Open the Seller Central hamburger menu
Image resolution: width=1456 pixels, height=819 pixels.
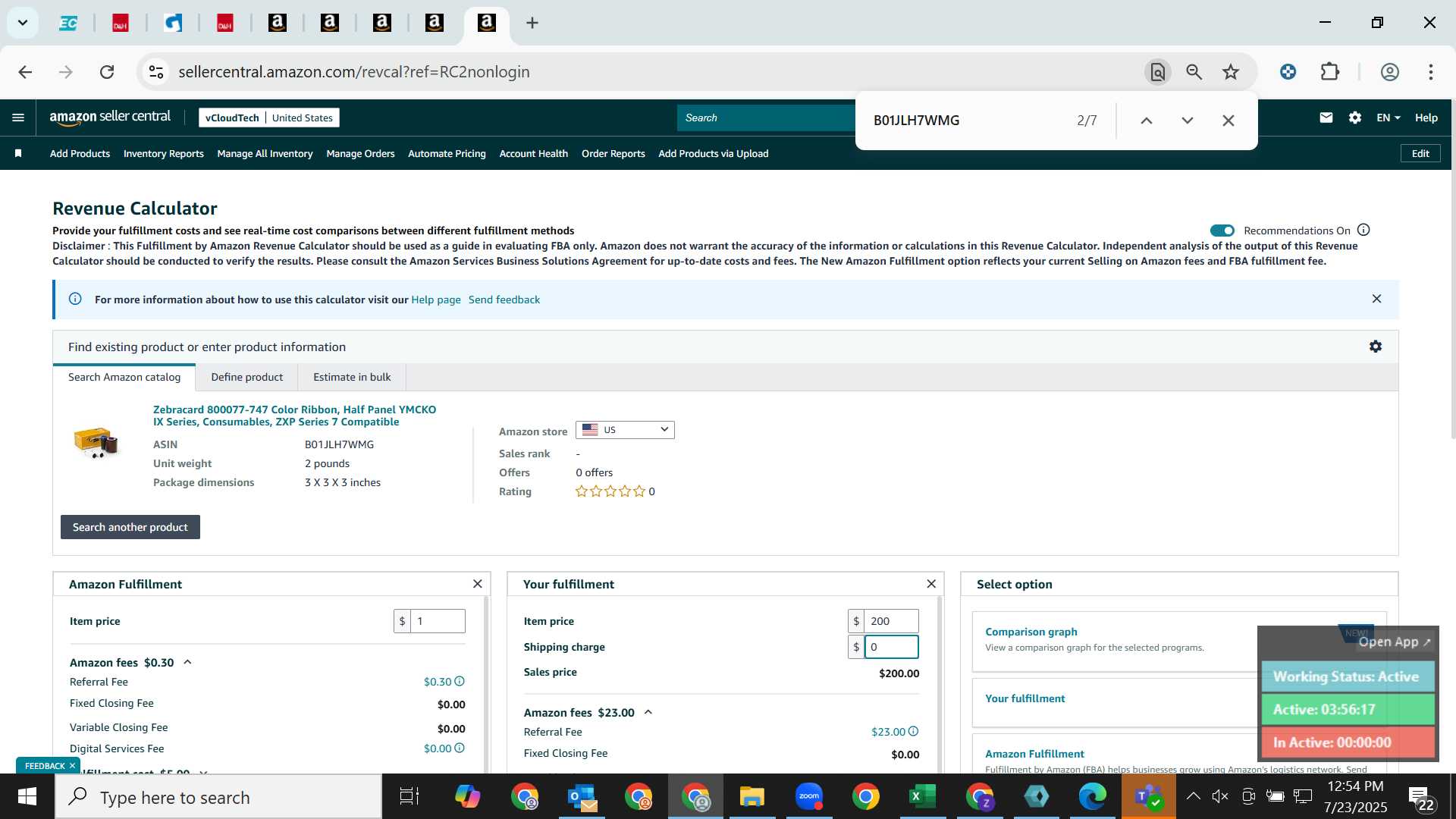[x=18, y=118]
